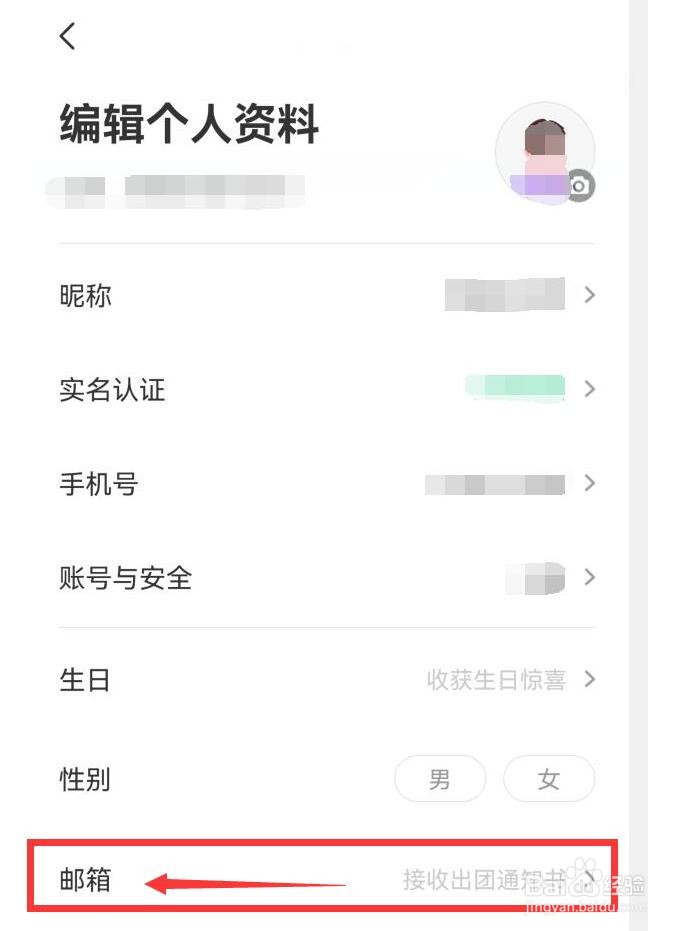Screen dimensions: 684x931
Task: Open the 手机号 setting
Action: coord(327,483)
